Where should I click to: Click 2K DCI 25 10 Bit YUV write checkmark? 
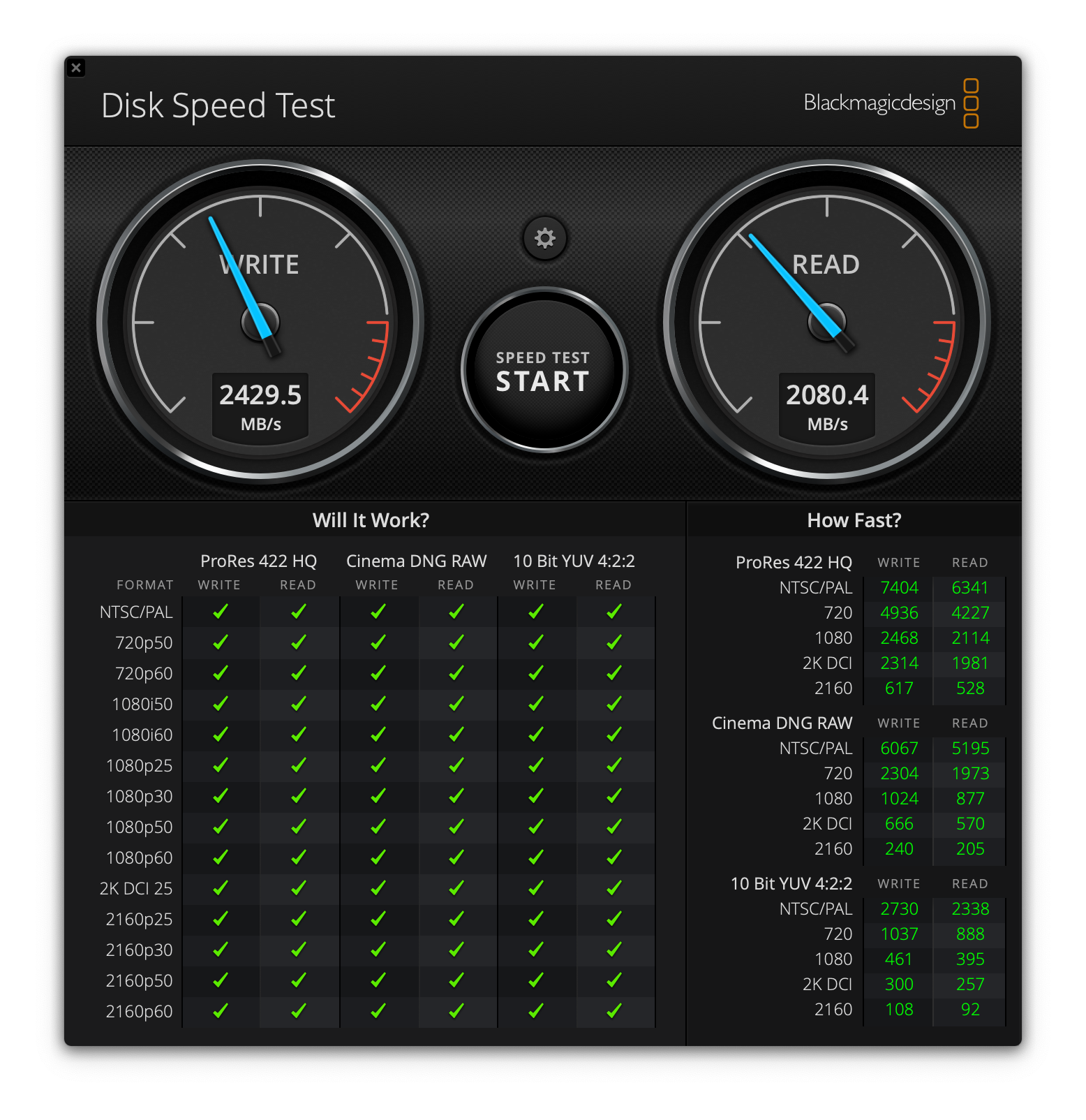pos(535,888)
